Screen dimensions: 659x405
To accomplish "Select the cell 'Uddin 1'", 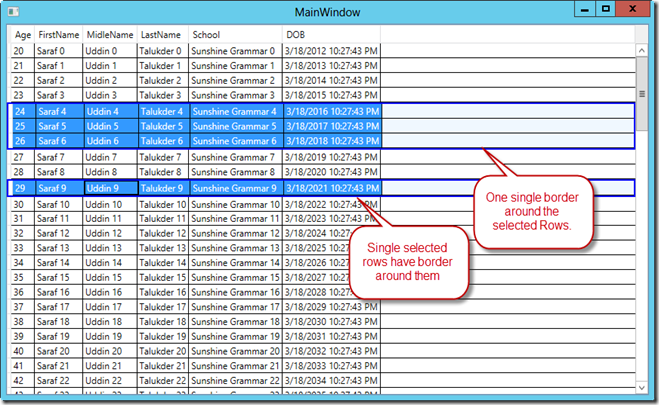I will pos(110,66).
